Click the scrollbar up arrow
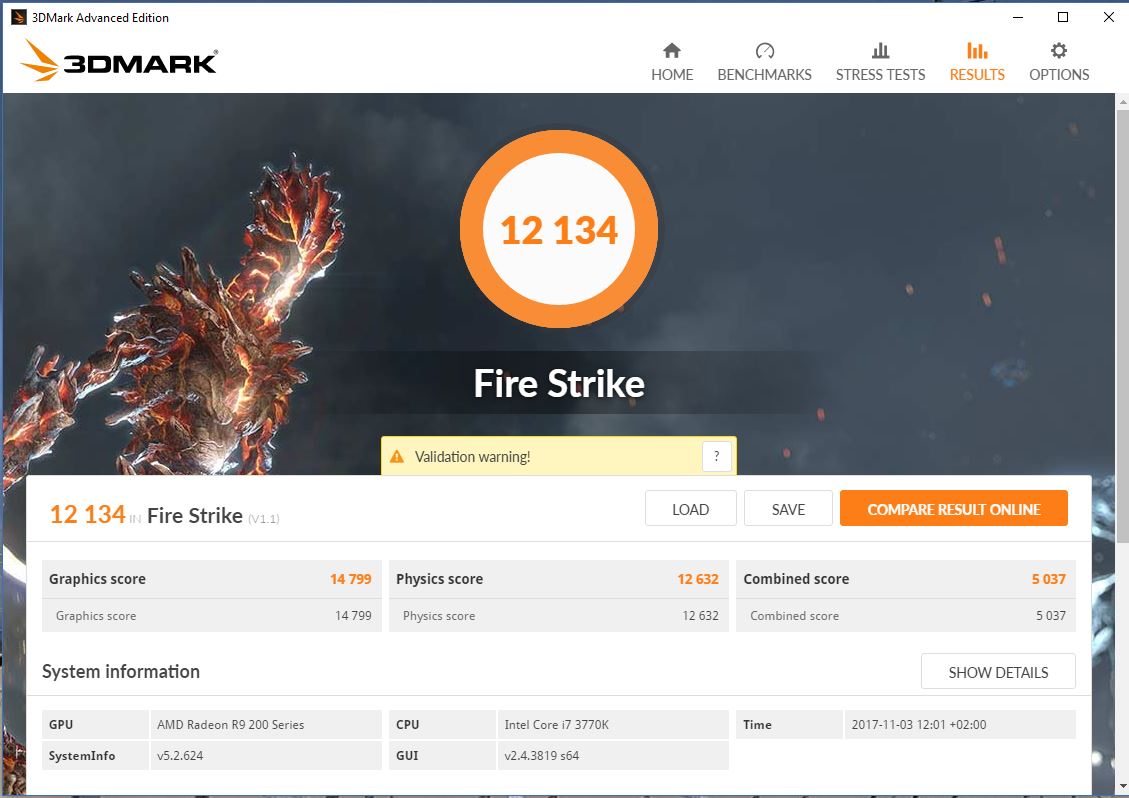Screen dimensions: 1129x798 tap(1123, 103)
